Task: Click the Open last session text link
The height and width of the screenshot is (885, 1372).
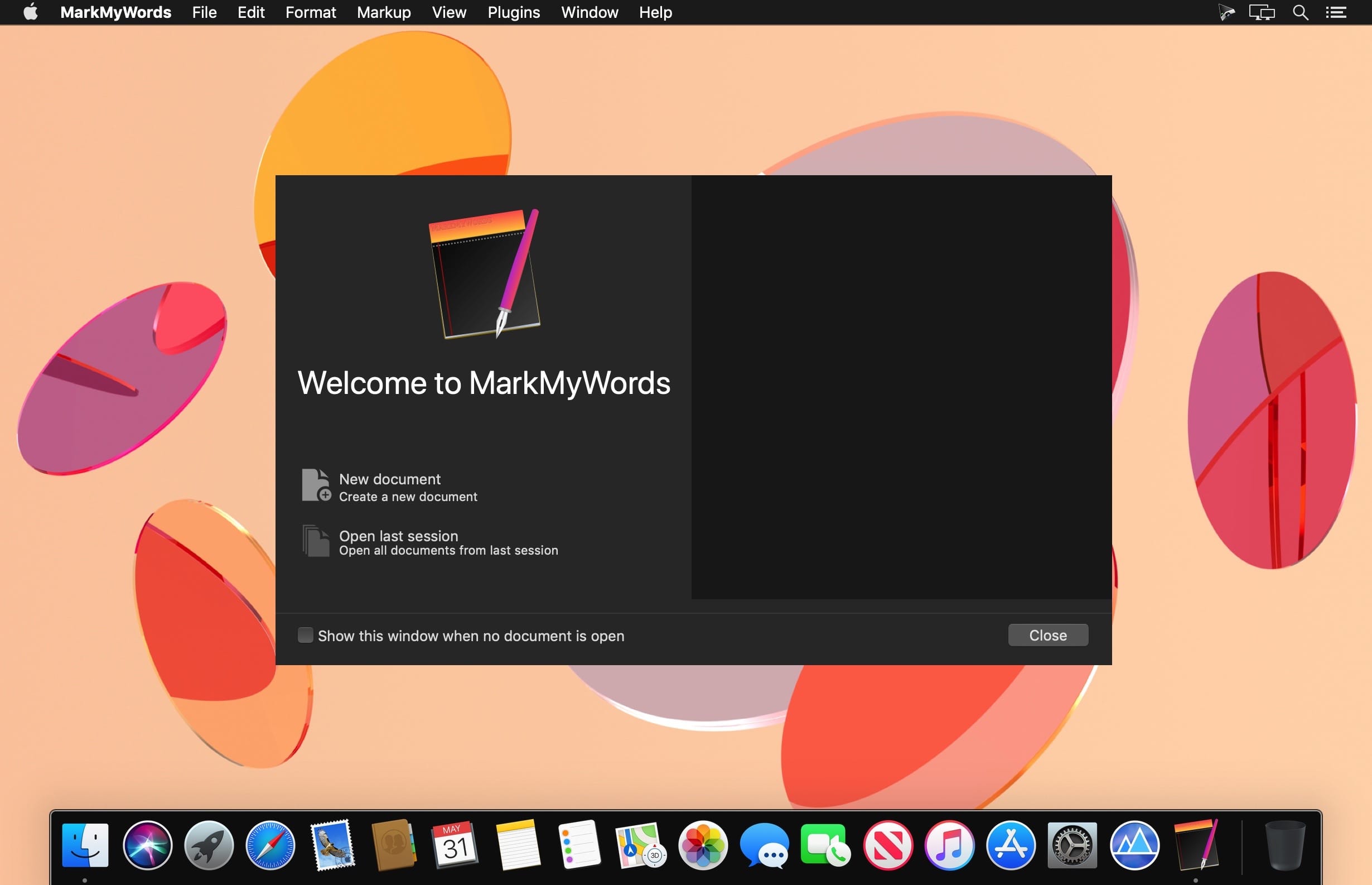Action: click(399, 536)
